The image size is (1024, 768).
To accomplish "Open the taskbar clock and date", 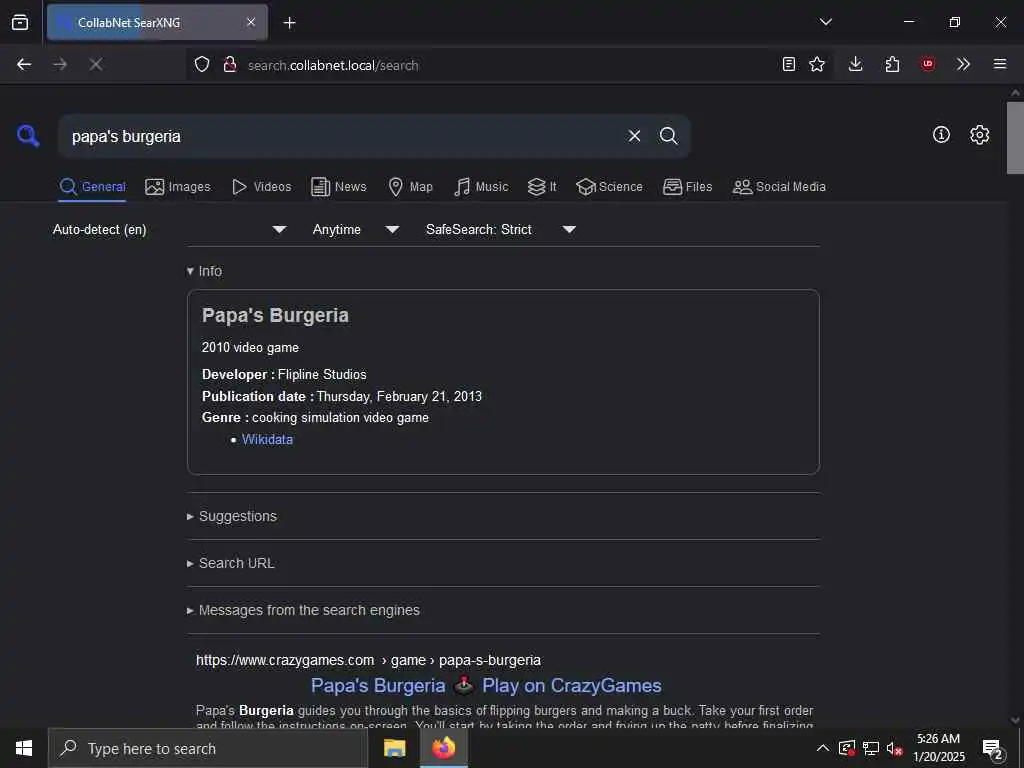I will 938,748.
